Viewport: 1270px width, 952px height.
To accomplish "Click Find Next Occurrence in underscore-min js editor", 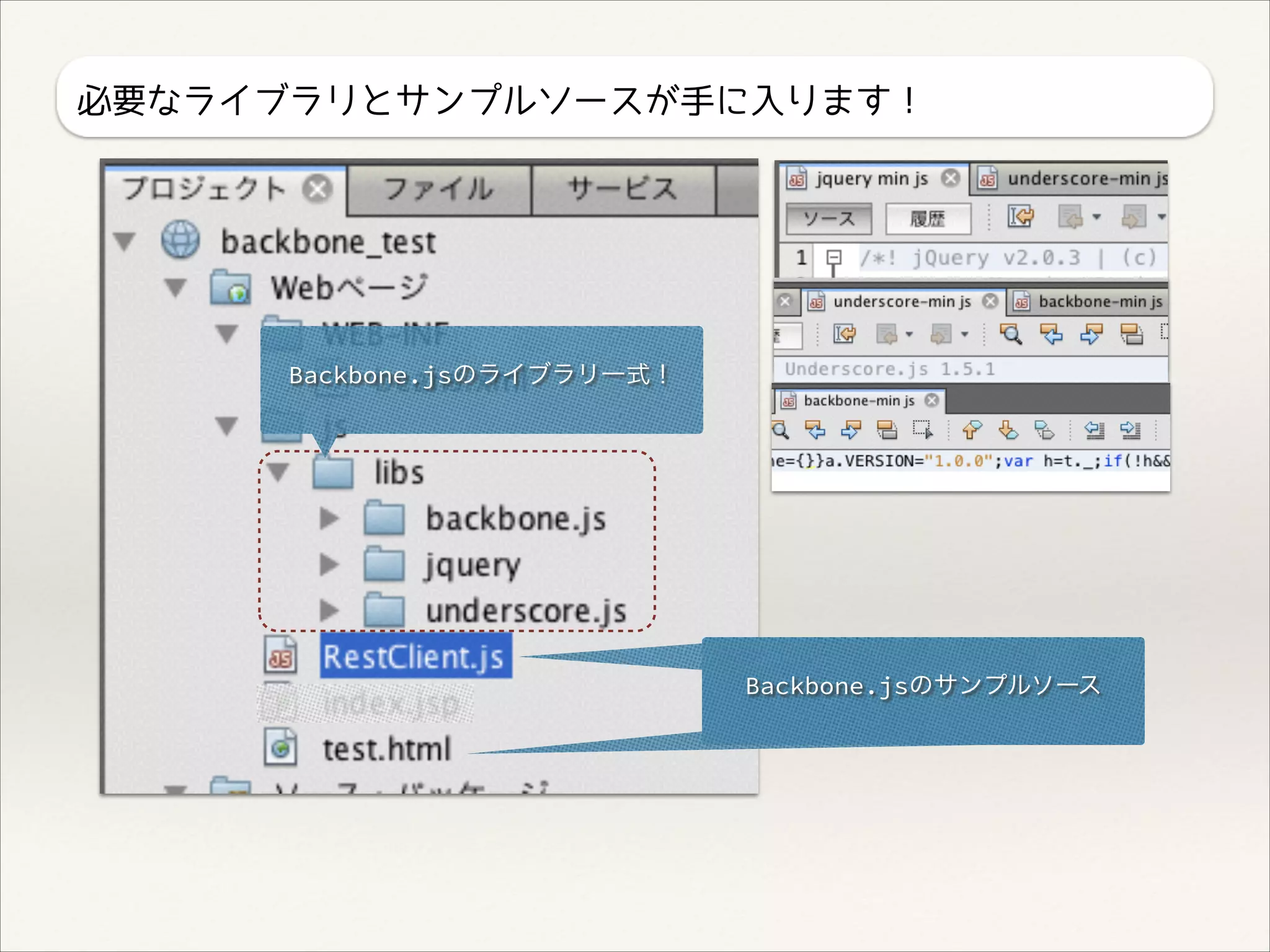I will coord(1091,334).
